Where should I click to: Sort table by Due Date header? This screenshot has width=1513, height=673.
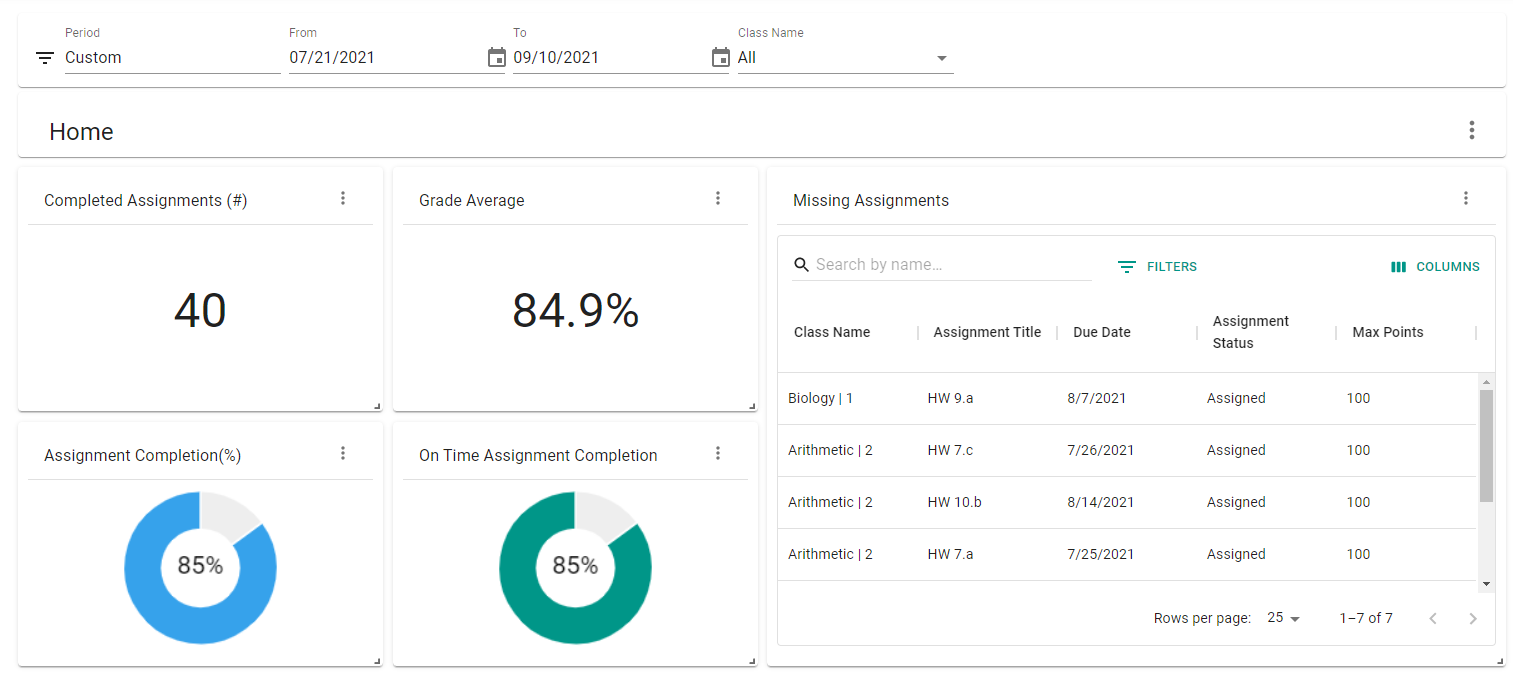(1101, 332)
